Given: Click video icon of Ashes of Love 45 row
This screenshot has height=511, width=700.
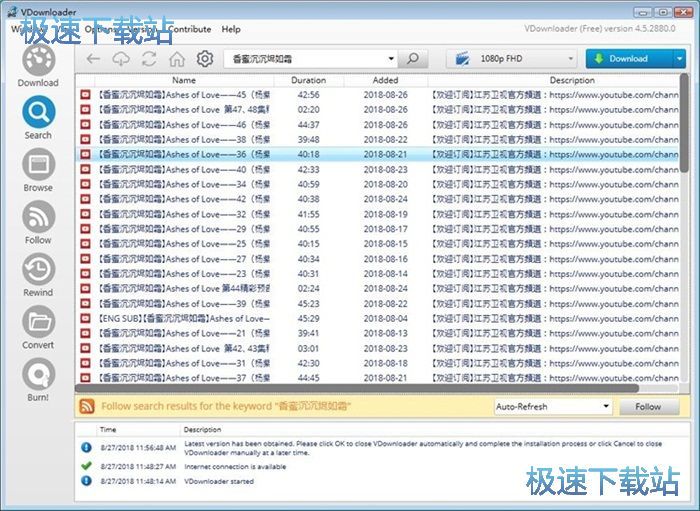Looking at the screenshot, I should (85, 95).
